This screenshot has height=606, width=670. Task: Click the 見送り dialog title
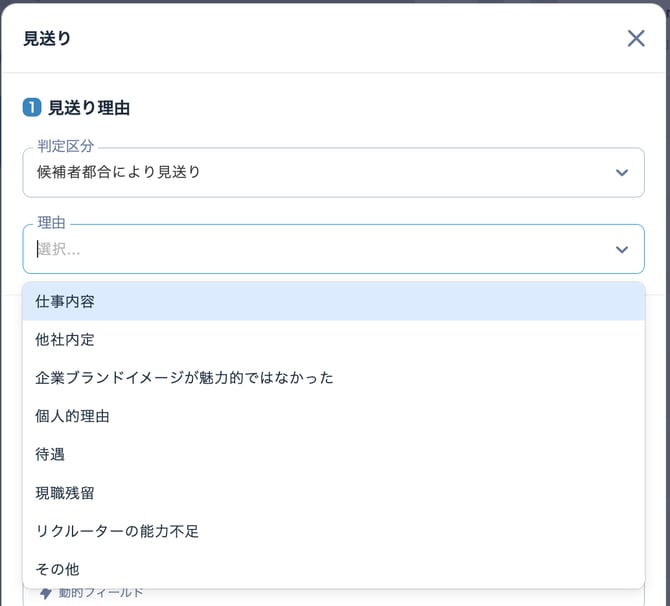[x=47, y=38]
